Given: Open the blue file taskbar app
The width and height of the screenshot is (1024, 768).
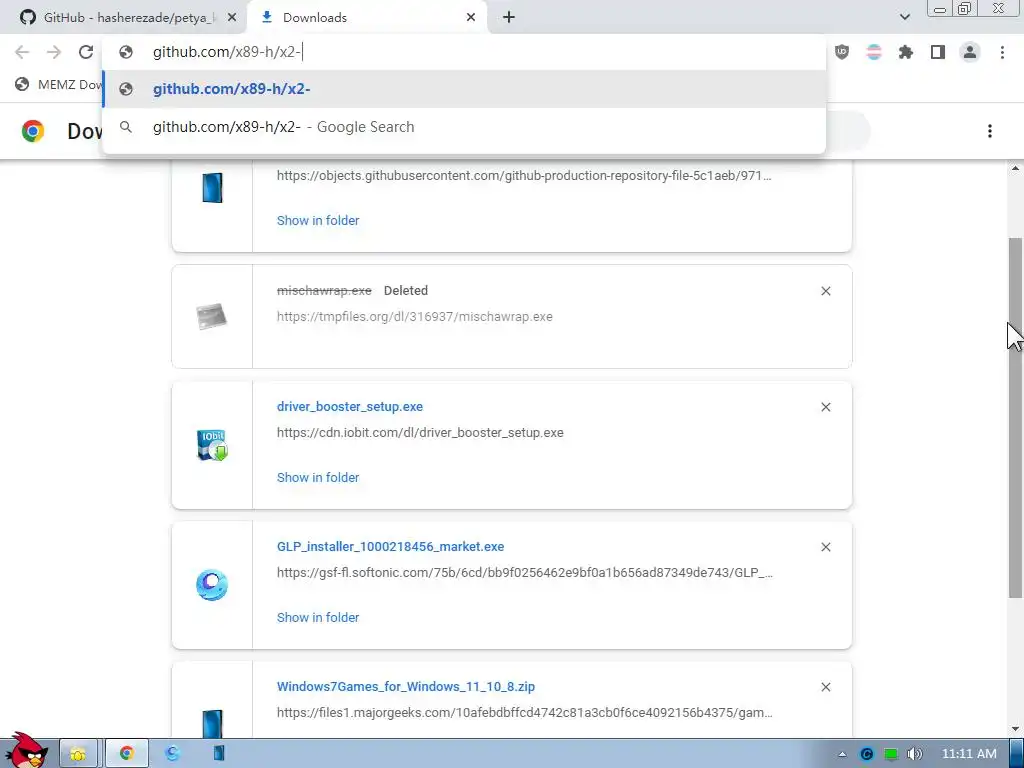Looking at the screenshot, I should 219,754.
